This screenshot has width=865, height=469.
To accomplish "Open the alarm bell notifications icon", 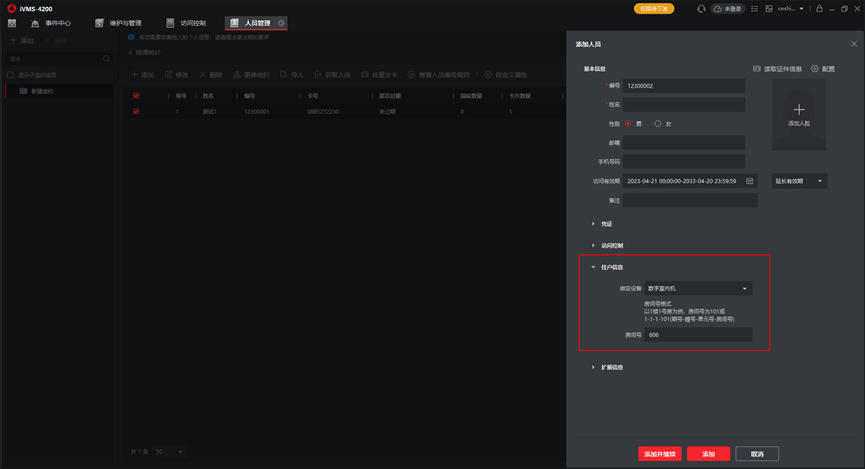I will click(x=701, y=9).
